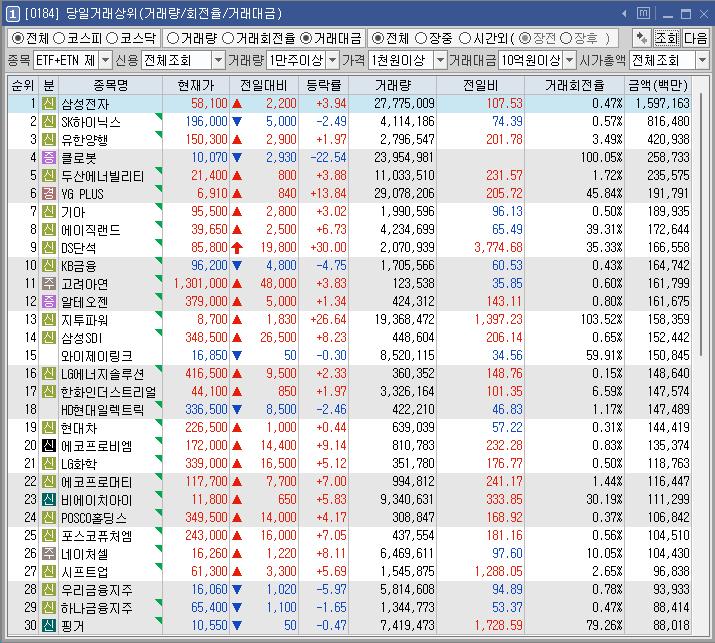Click the 신 badge icon for 삼성전자
Screen dimensions: 715x643
click(49, 104)
